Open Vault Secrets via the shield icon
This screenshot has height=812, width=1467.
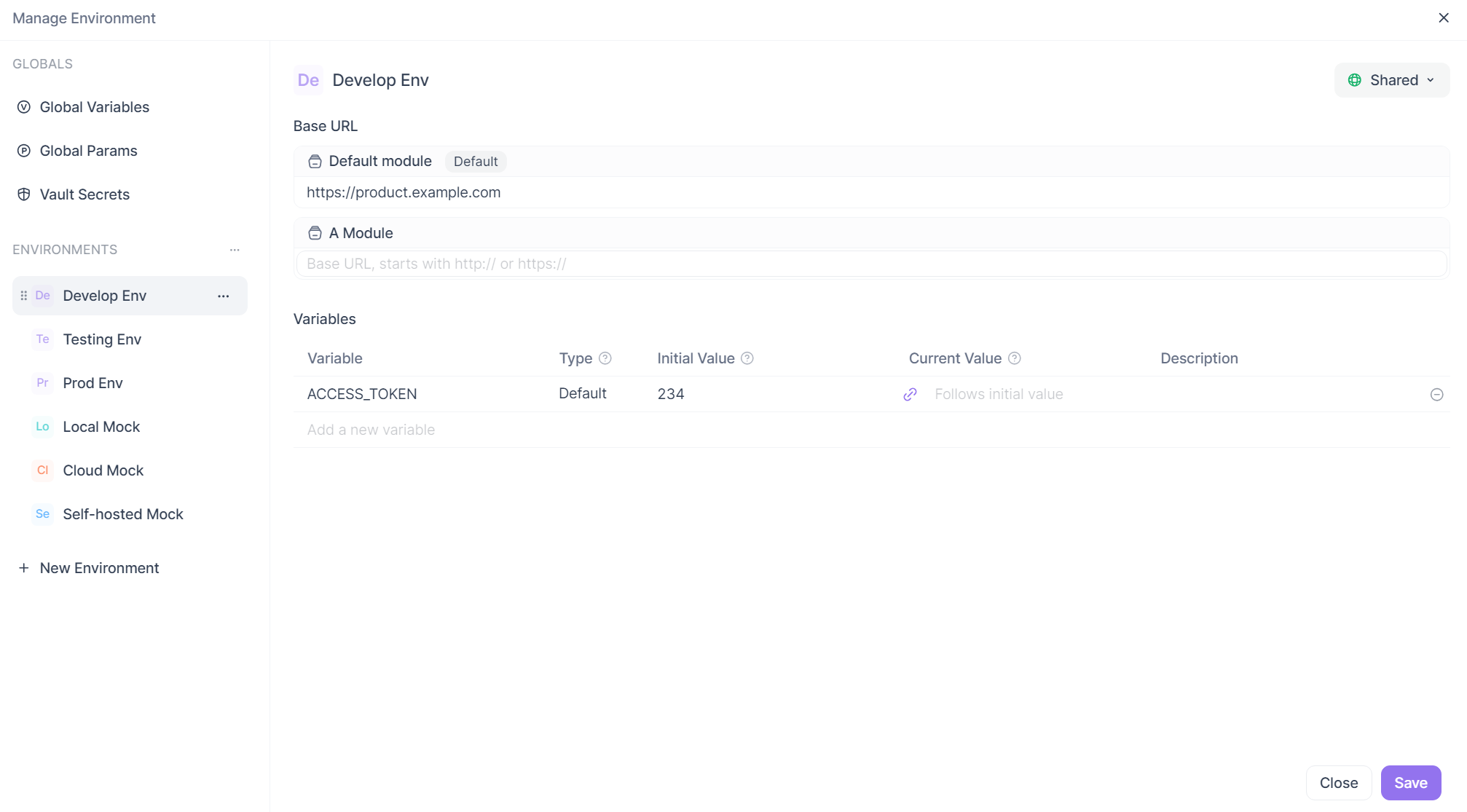tap(24, 194)
